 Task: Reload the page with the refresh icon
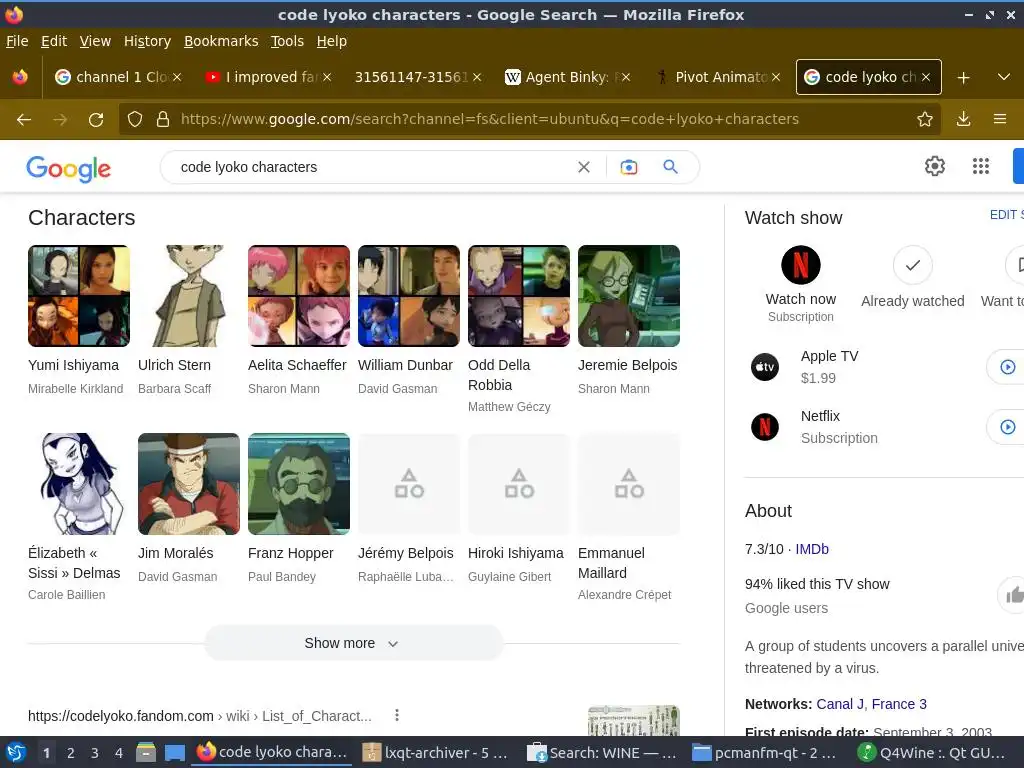[x=96, y=120]
